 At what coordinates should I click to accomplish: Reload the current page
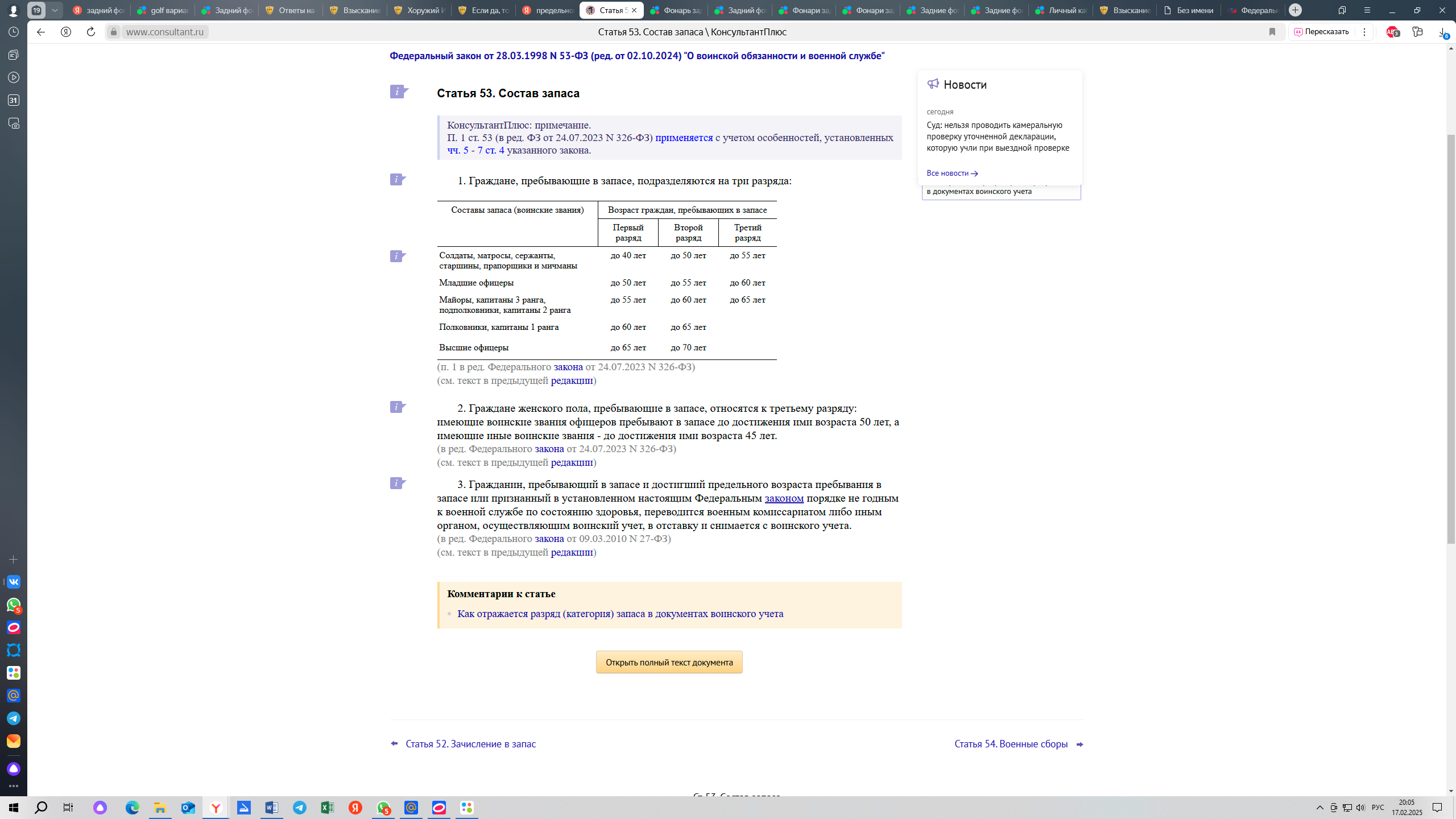[91, 32]
